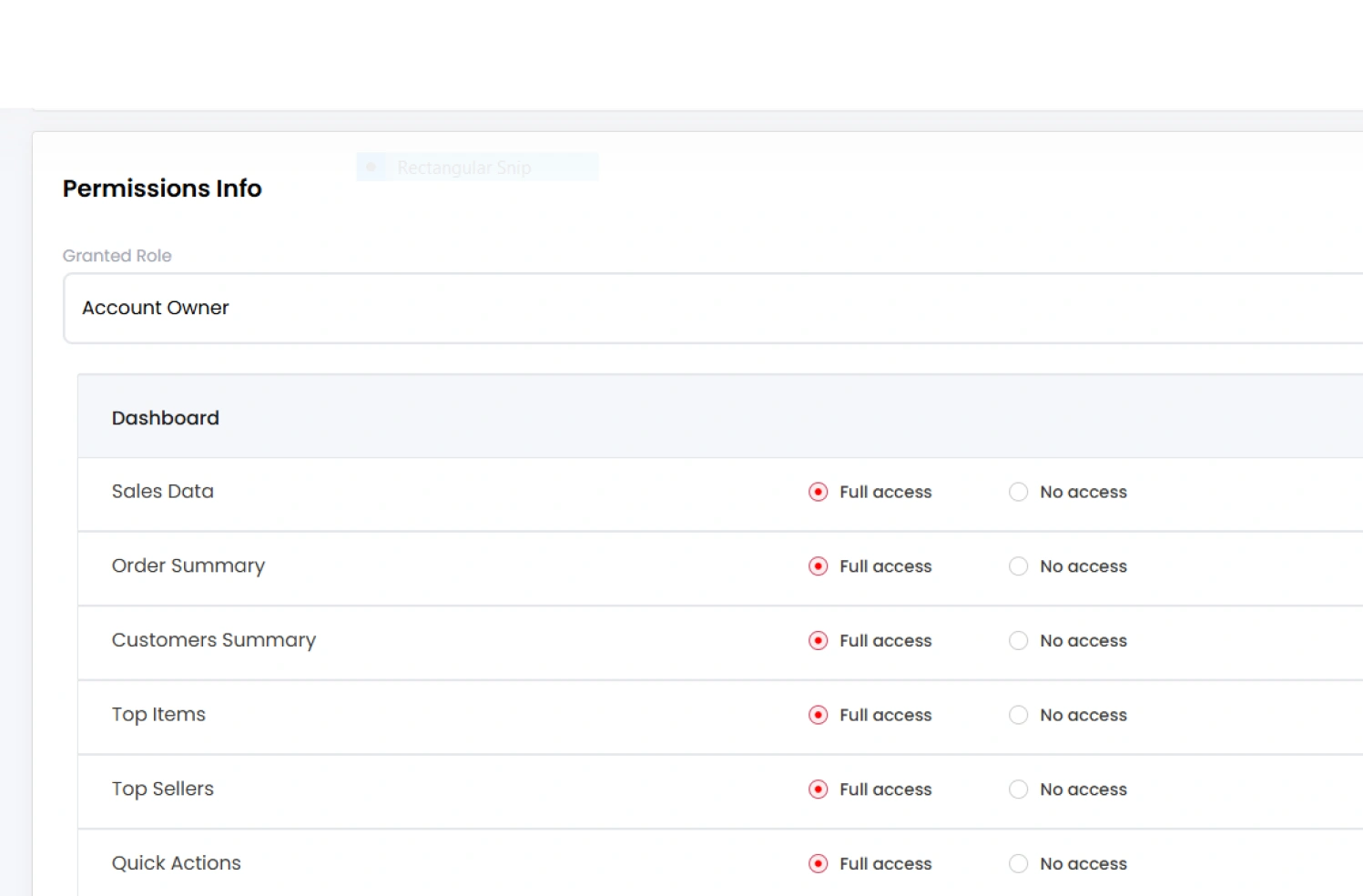The width and height of the screenshot is (1363, 896).
Task: Pick Full access for Top Items
Action: click(x=819, y=715)
